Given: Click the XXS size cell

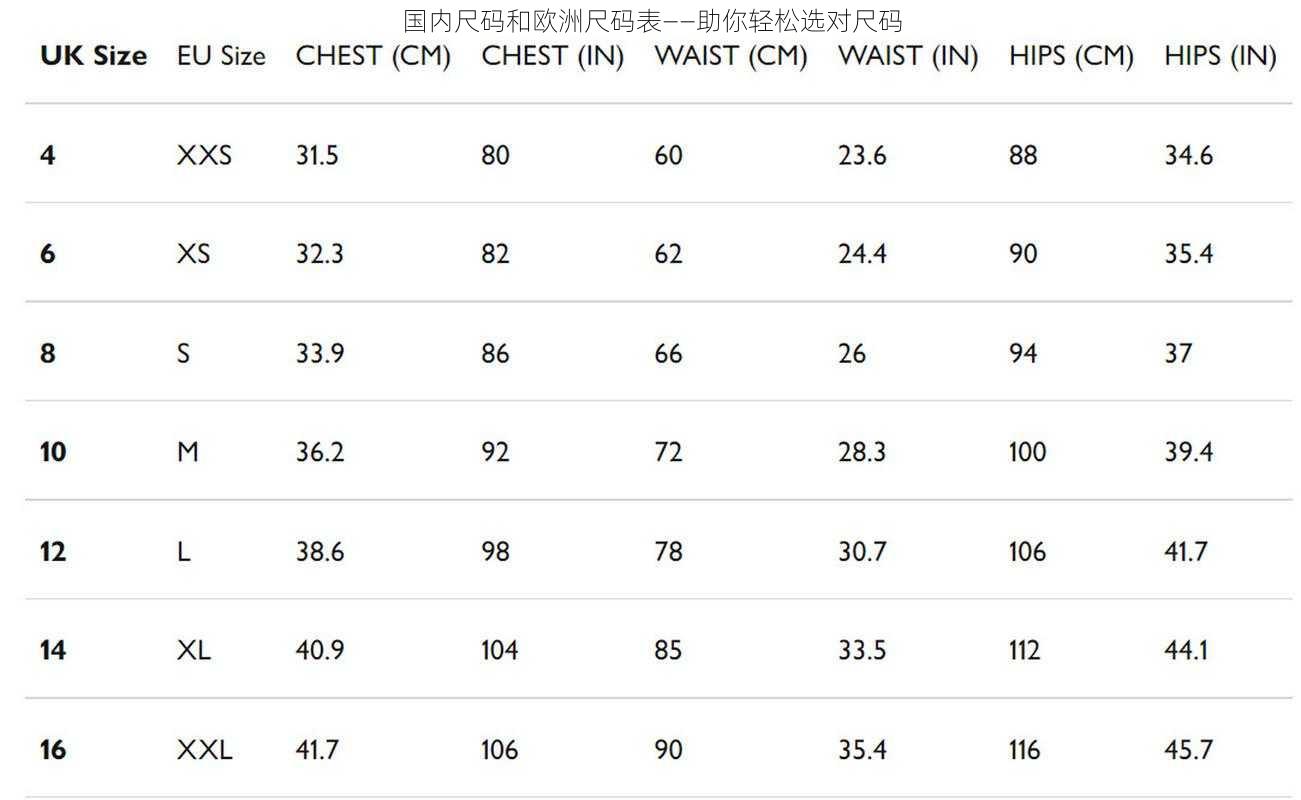Looking at the screenshot, I should click(x=204, y=155).
